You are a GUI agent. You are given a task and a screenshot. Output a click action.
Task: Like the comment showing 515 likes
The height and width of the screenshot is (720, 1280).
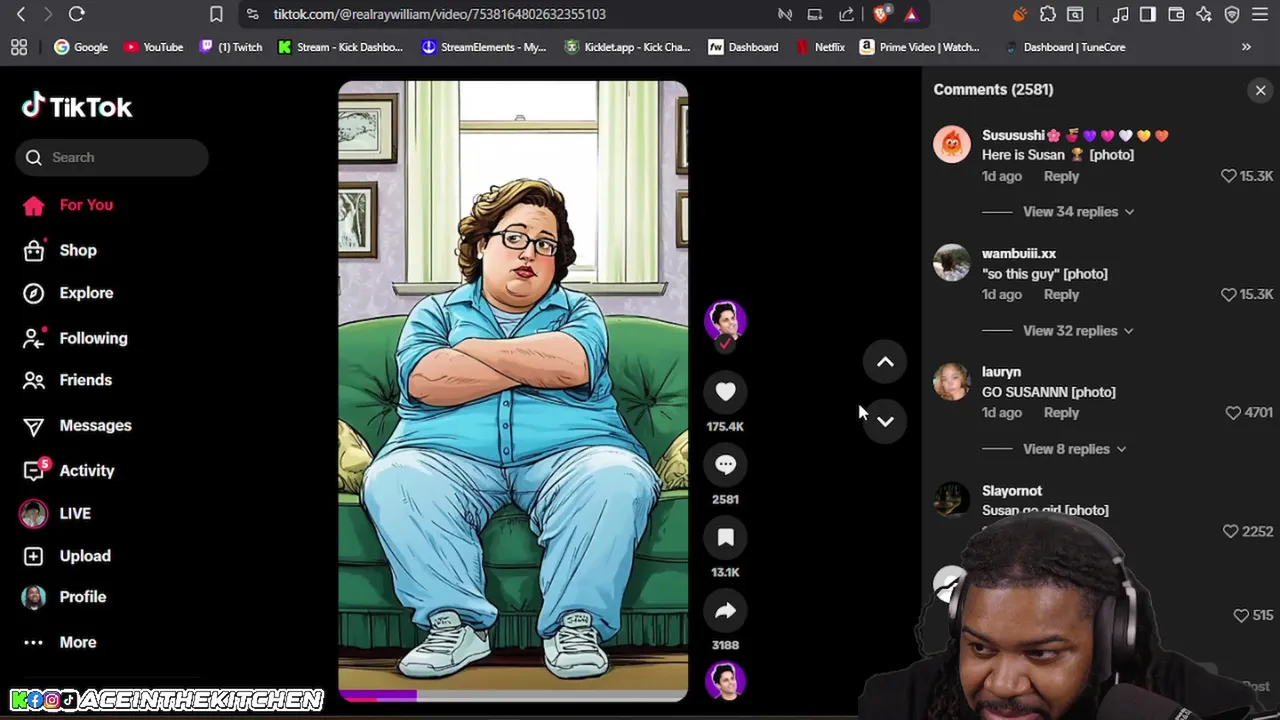coord(1241,615)
